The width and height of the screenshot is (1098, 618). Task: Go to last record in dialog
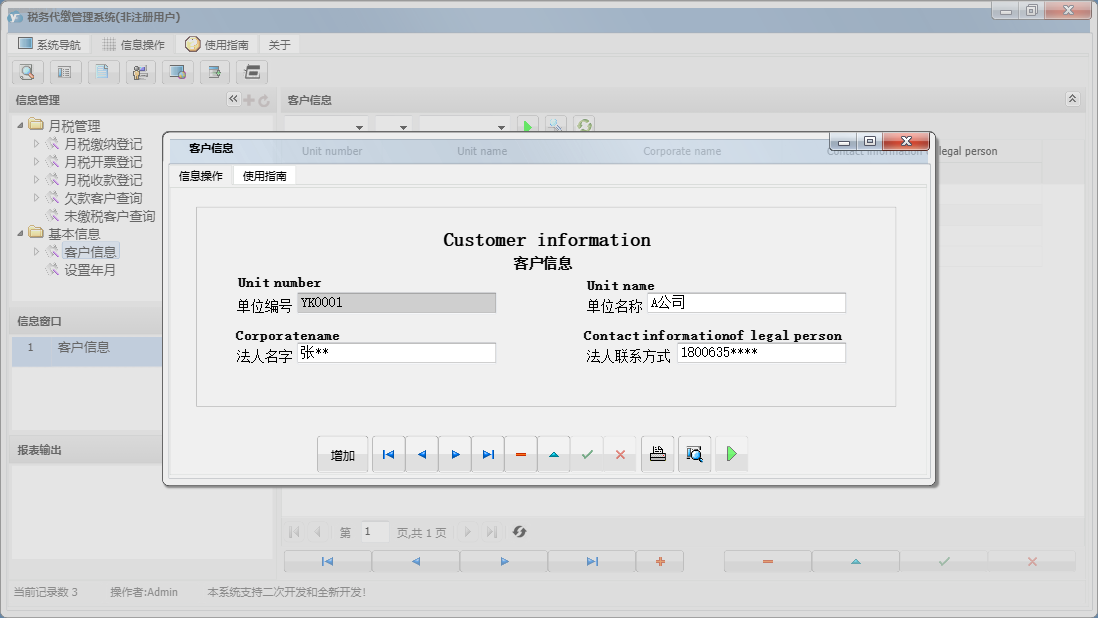coord(487,454)
